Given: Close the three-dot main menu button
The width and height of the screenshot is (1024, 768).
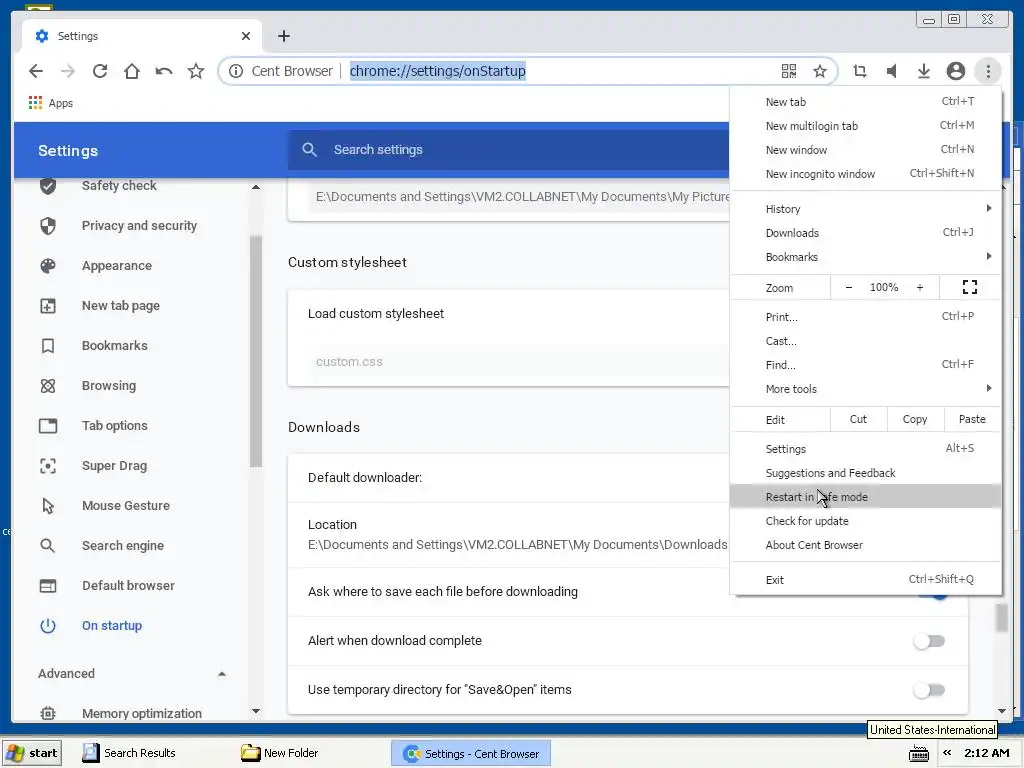Looking at the screenshot, I should [x=987, y=71].
